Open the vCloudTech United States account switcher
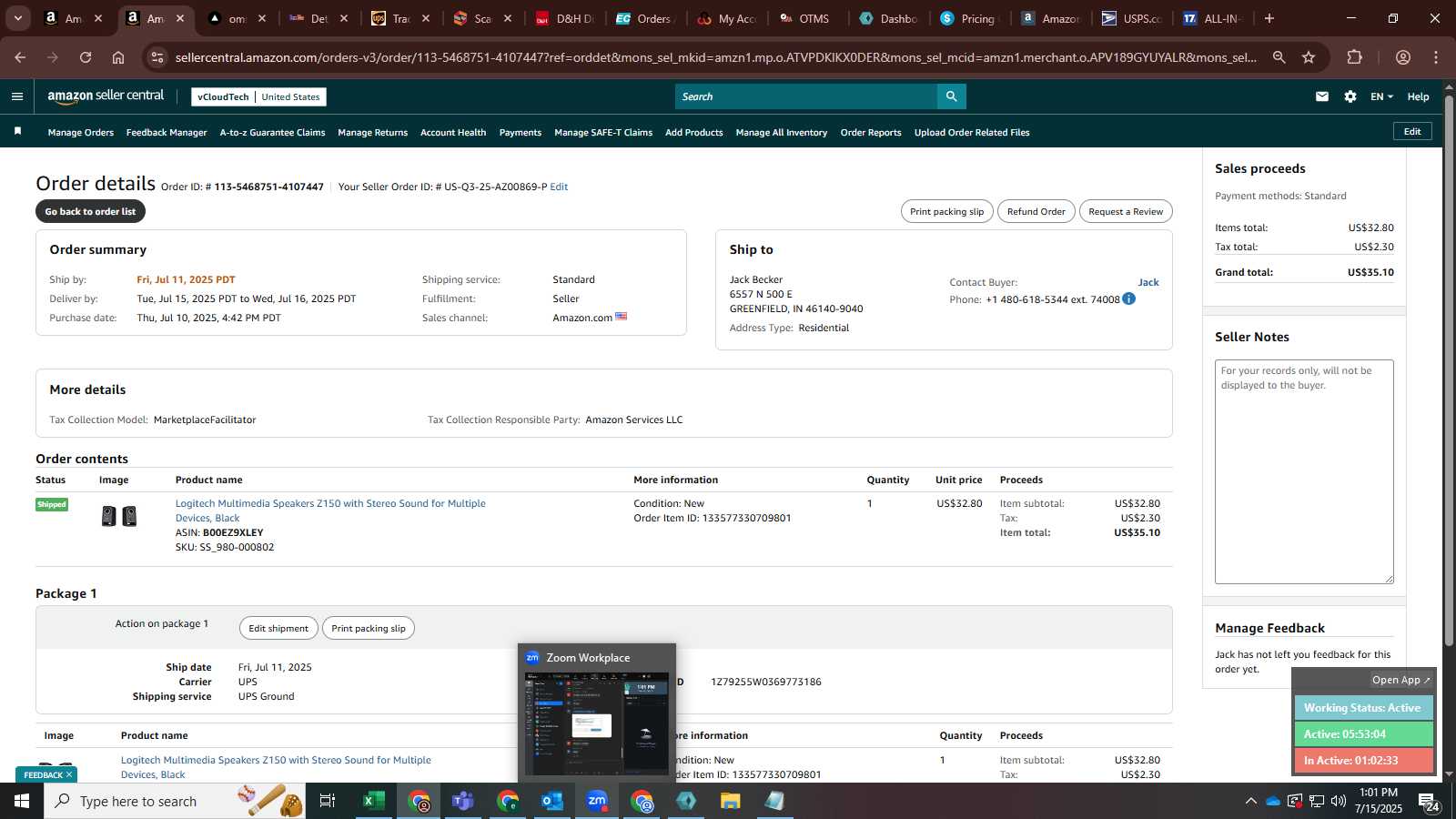 259,96
